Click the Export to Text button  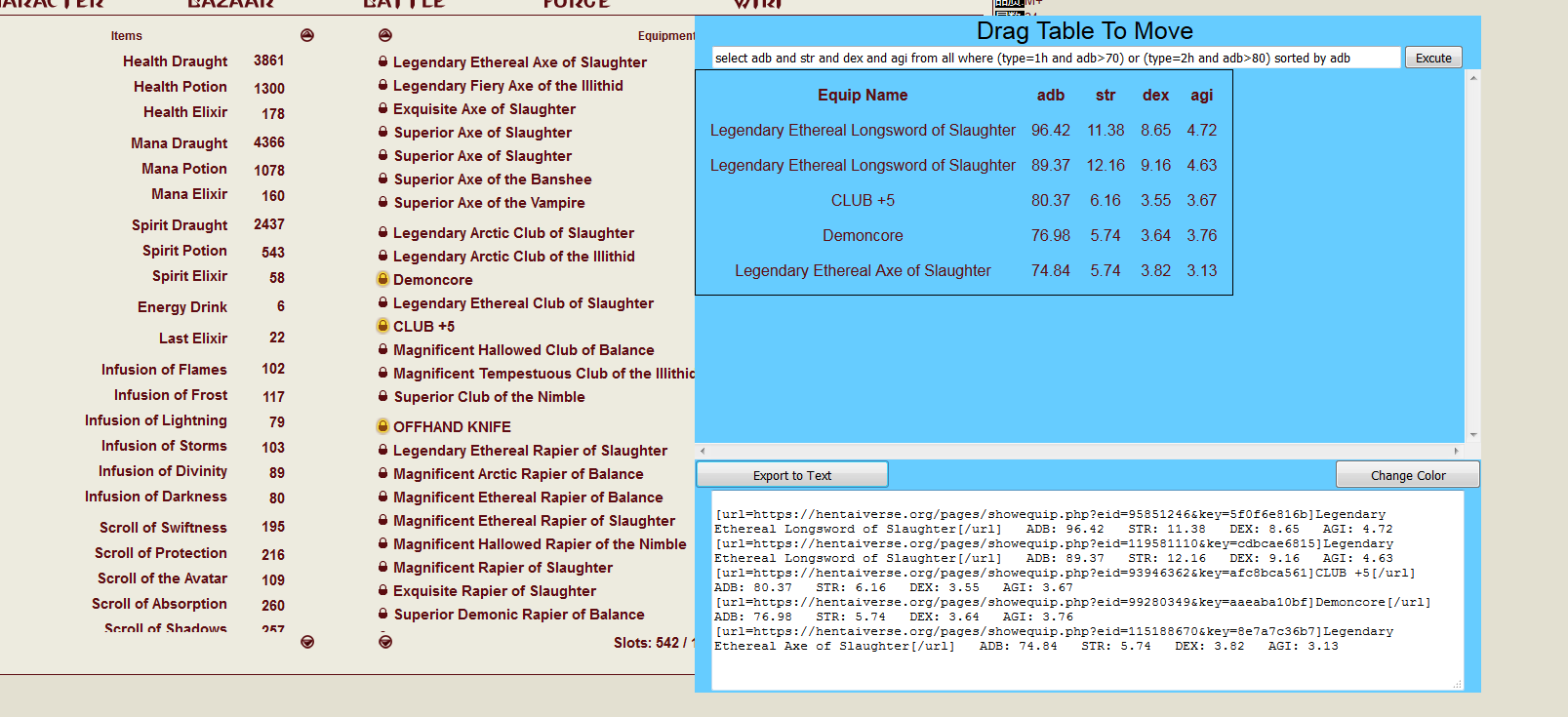(x=792, y=475)
